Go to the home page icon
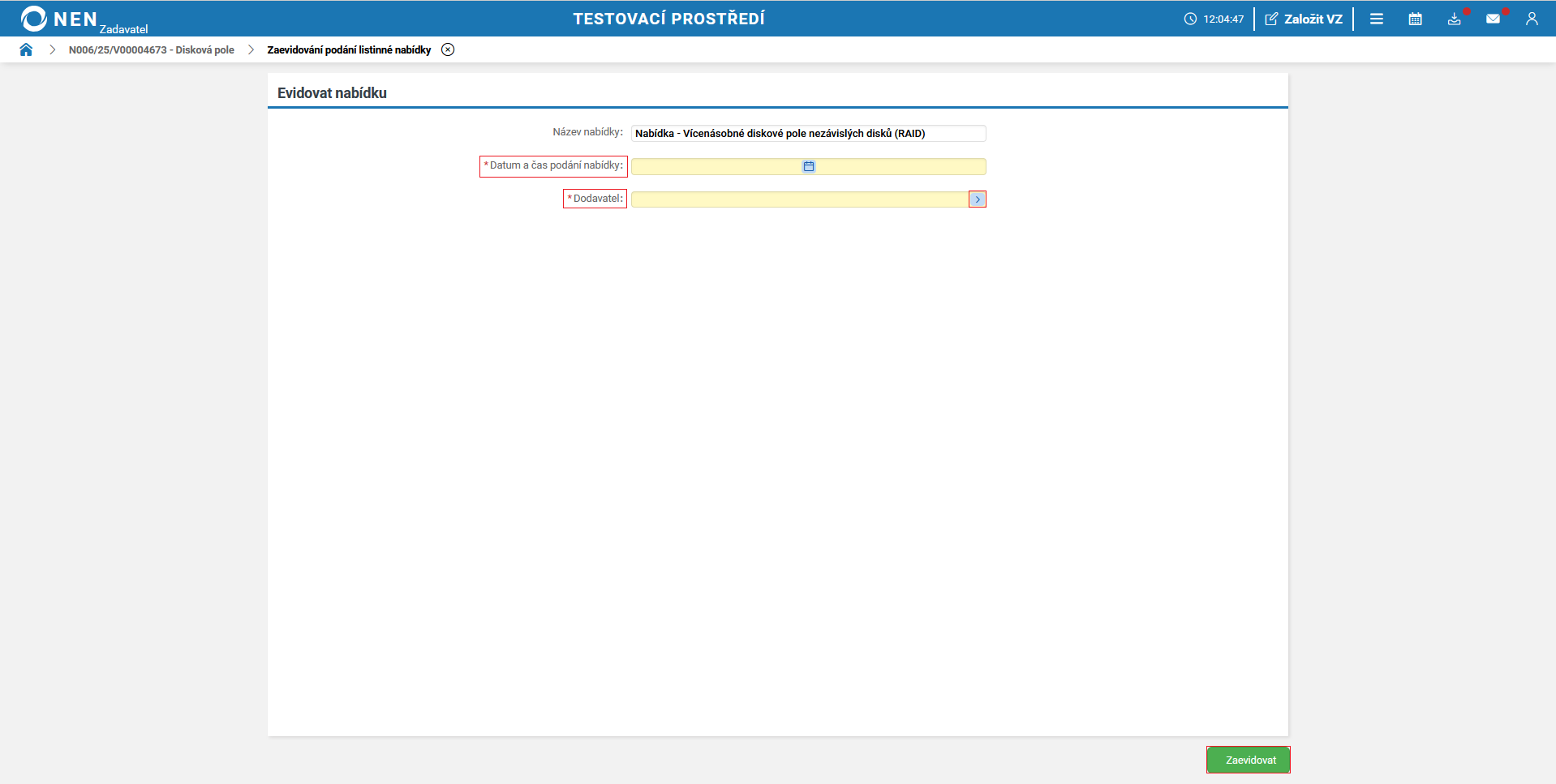The image size is (1556, 784). coord(26,49)
